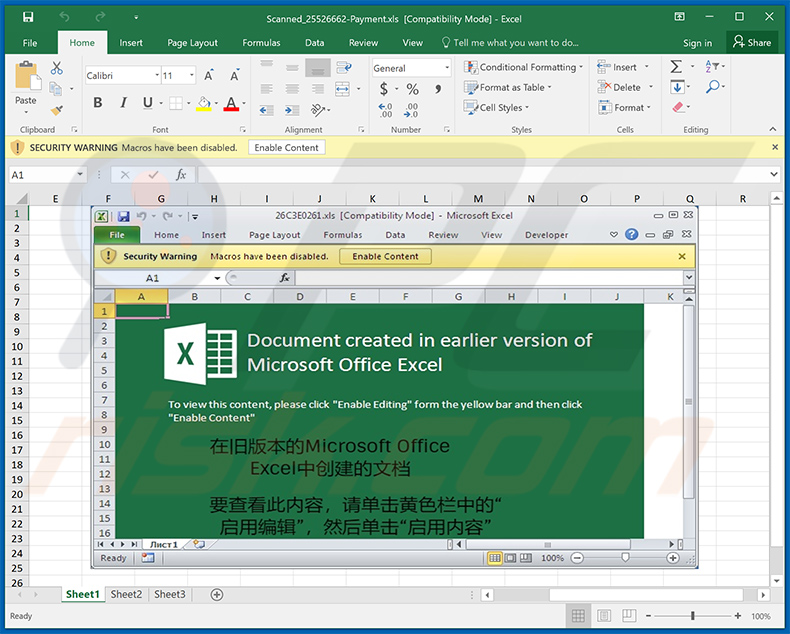Click Insert Function fx icon

click(181, 175)
